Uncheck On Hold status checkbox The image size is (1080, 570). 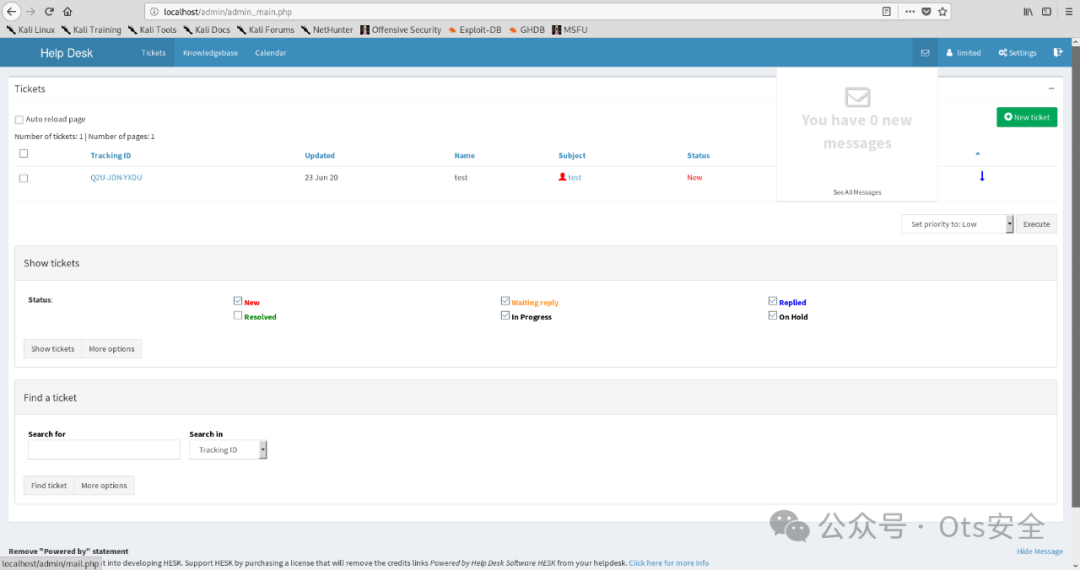pyautogui.click(x=772, y=315)
